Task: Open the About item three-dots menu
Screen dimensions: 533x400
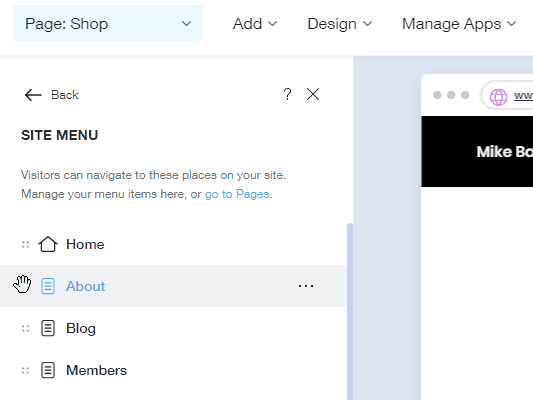Action: click(306, 286)
